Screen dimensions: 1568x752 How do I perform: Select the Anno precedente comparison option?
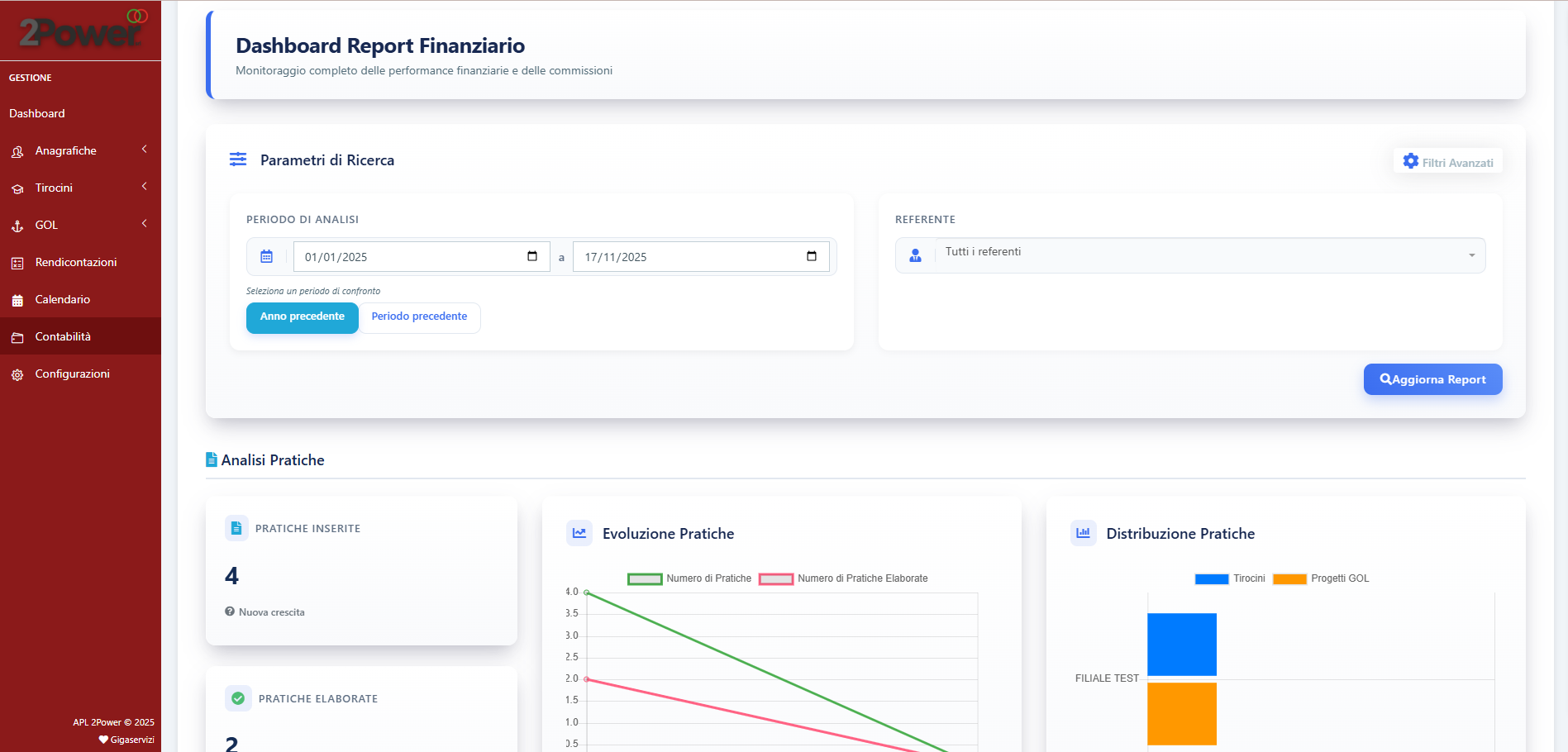coord(302,317)
